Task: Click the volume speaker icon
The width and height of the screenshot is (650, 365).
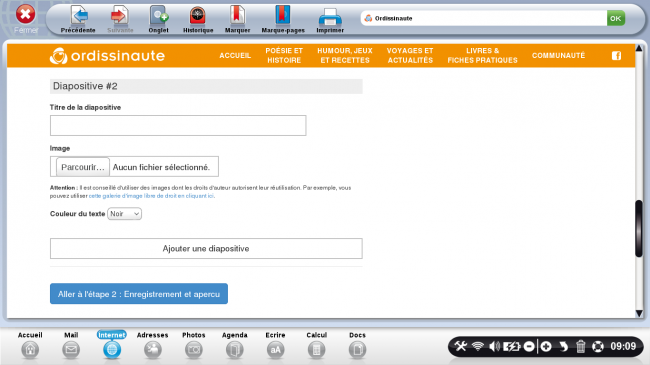Action: 495,346
